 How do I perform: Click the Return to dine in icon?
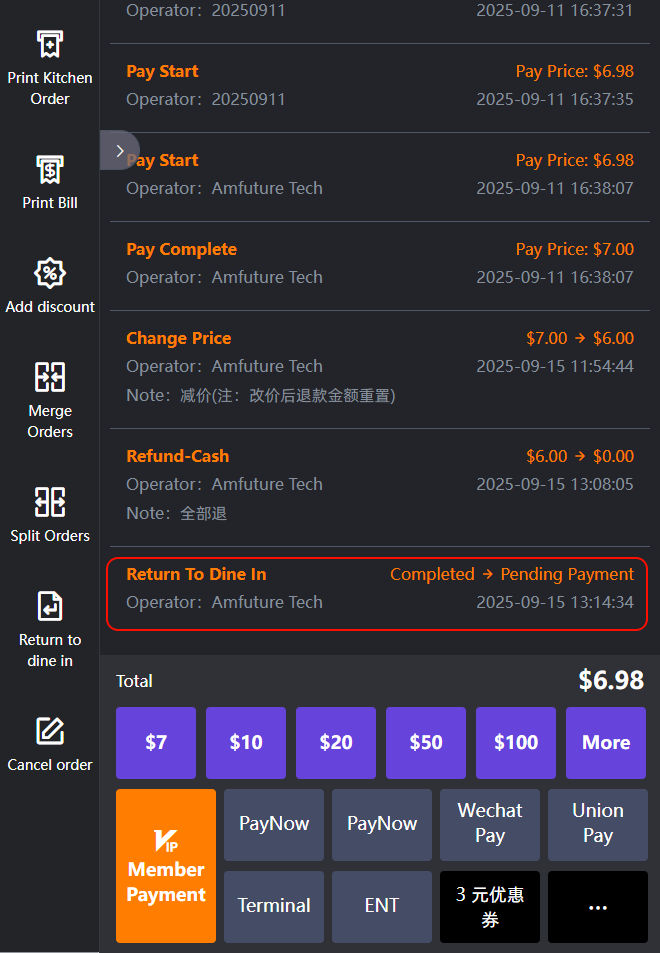(50, 606)
